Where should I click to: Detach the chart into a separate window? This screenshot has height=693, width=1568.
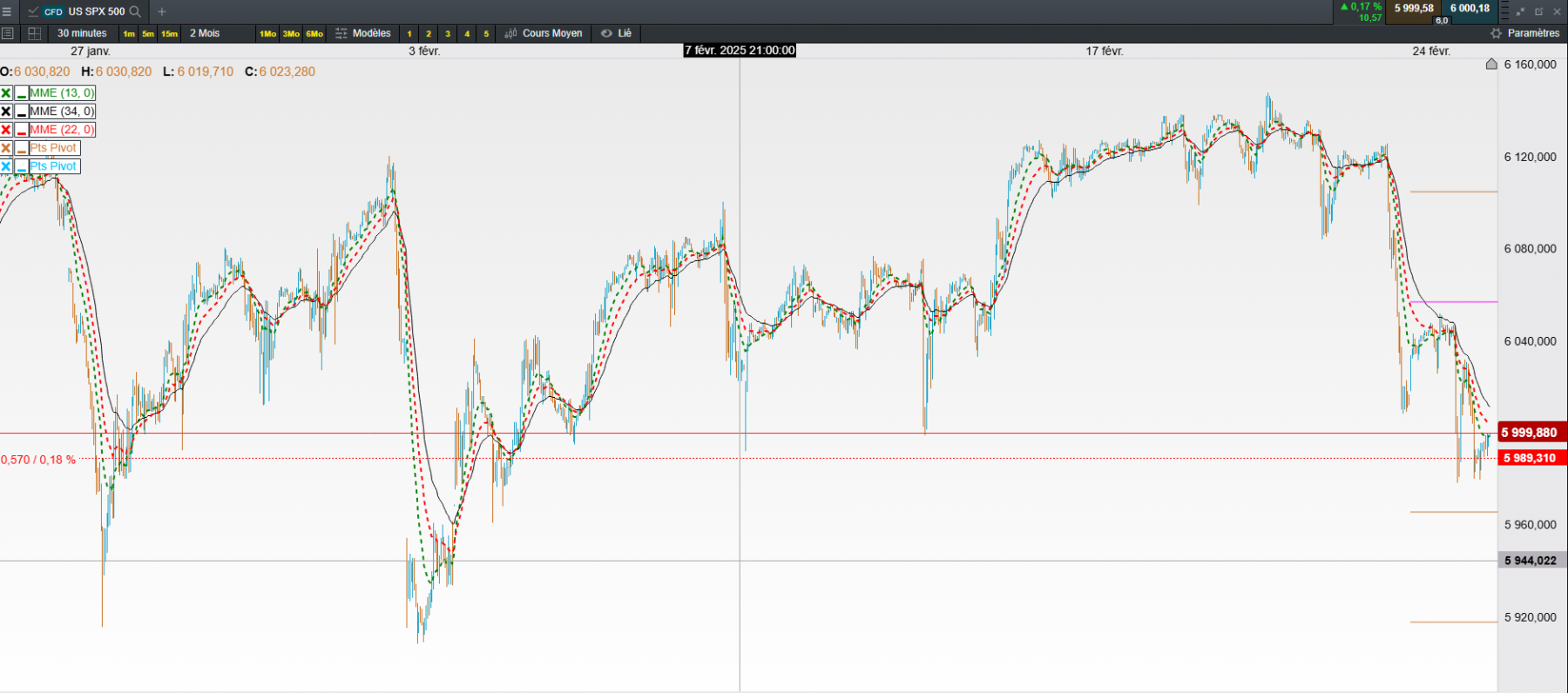(x=1538, y=11)
